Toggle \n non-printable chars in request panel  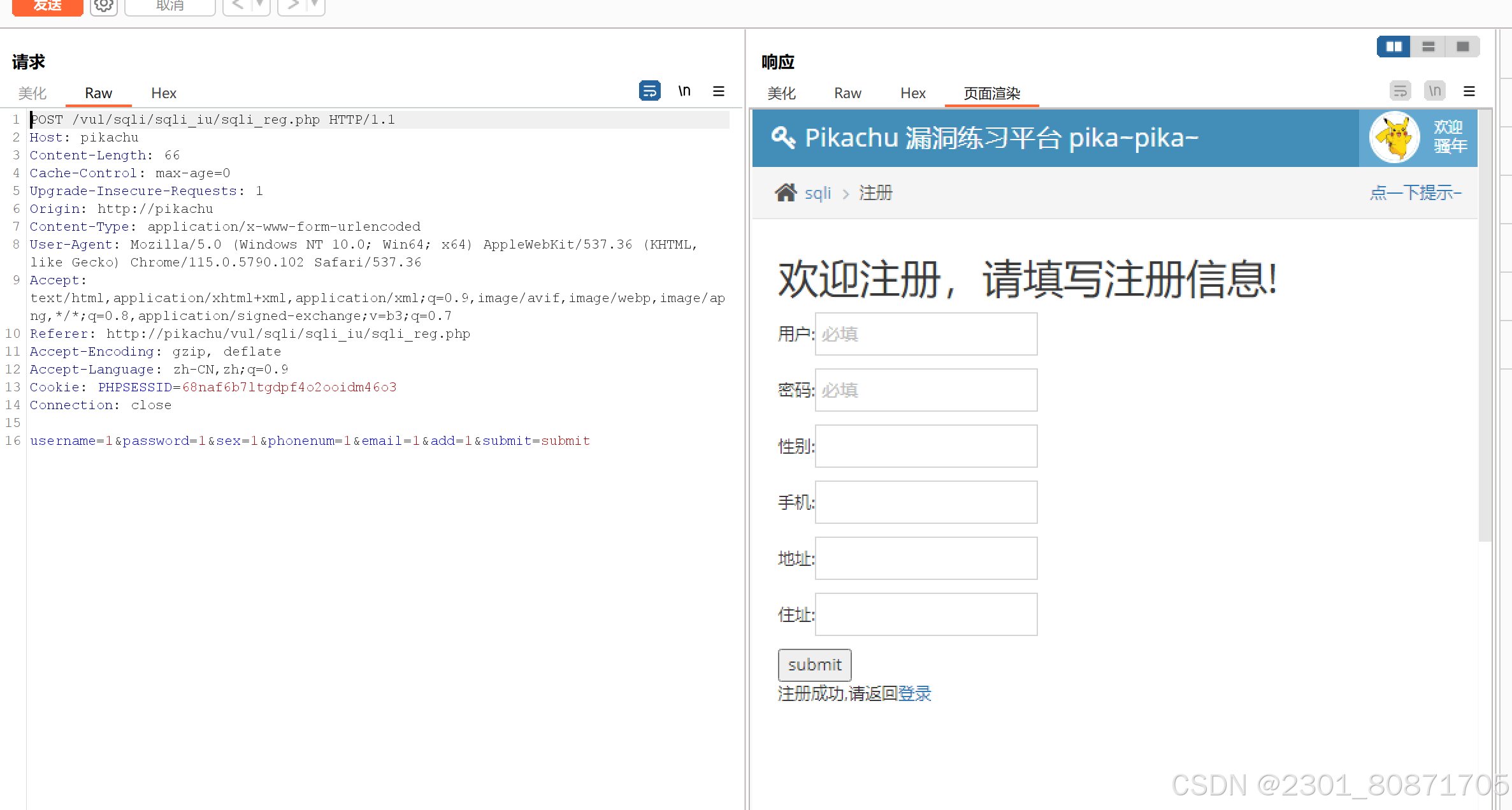click(x=684, y=91)
